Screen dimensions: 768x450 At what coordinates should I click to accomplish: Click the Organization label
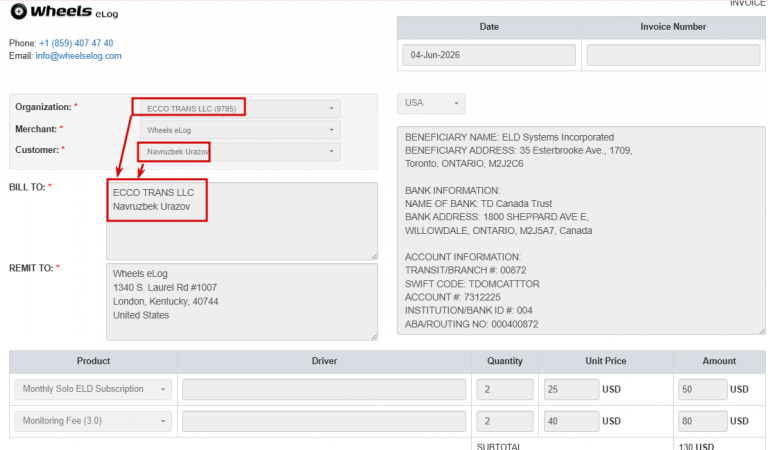[46, 107]
